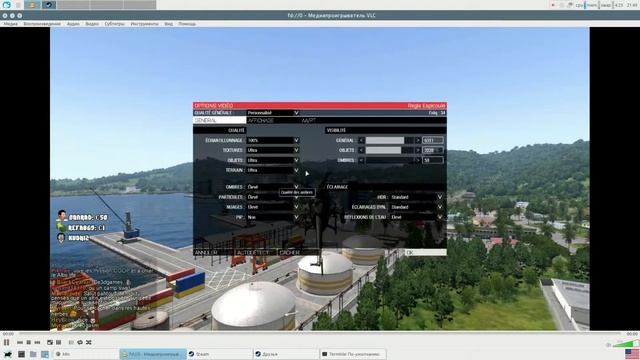Click the Objets visibility slider bar

point(389,150)
